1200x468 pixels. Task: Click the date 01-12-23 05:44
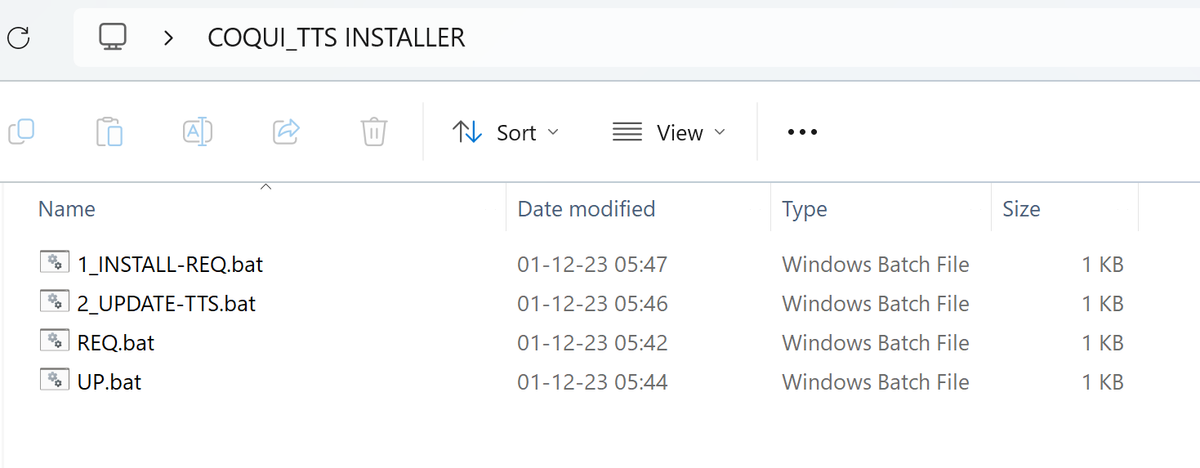[592, 382]
